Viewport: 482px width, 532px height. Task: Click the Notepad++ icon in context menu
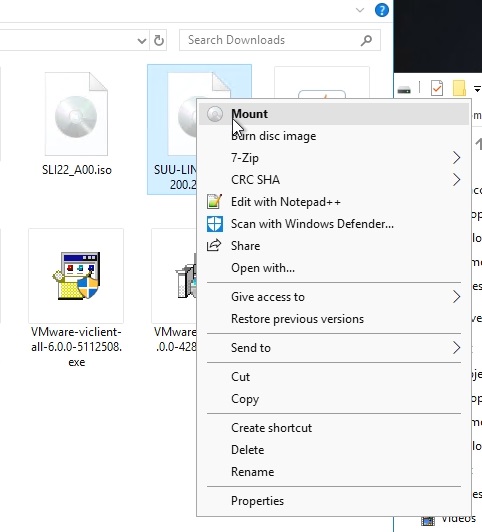[x=214, y=202]
